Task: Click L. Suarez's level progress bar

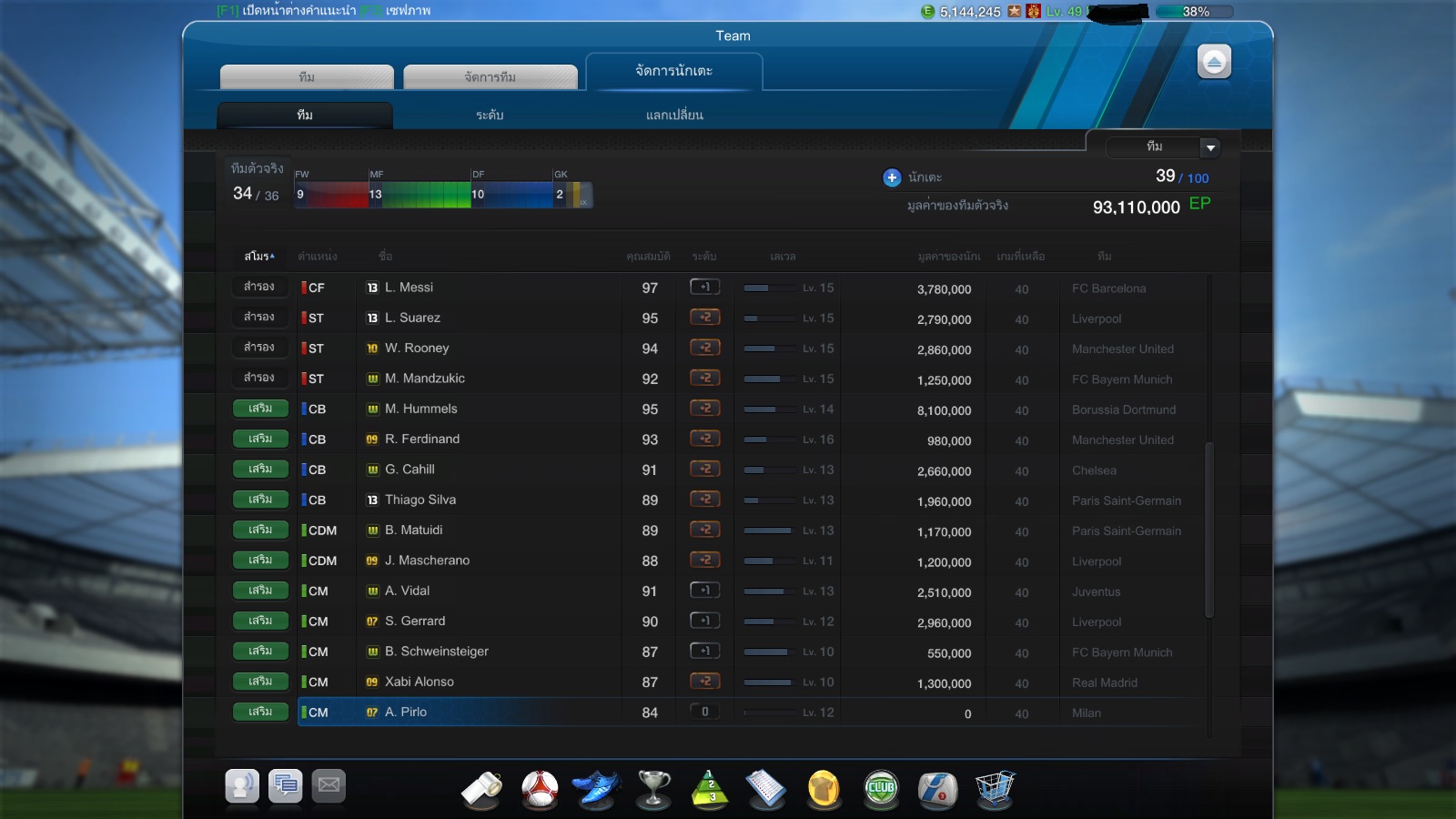Action: (x=769, y=318)
